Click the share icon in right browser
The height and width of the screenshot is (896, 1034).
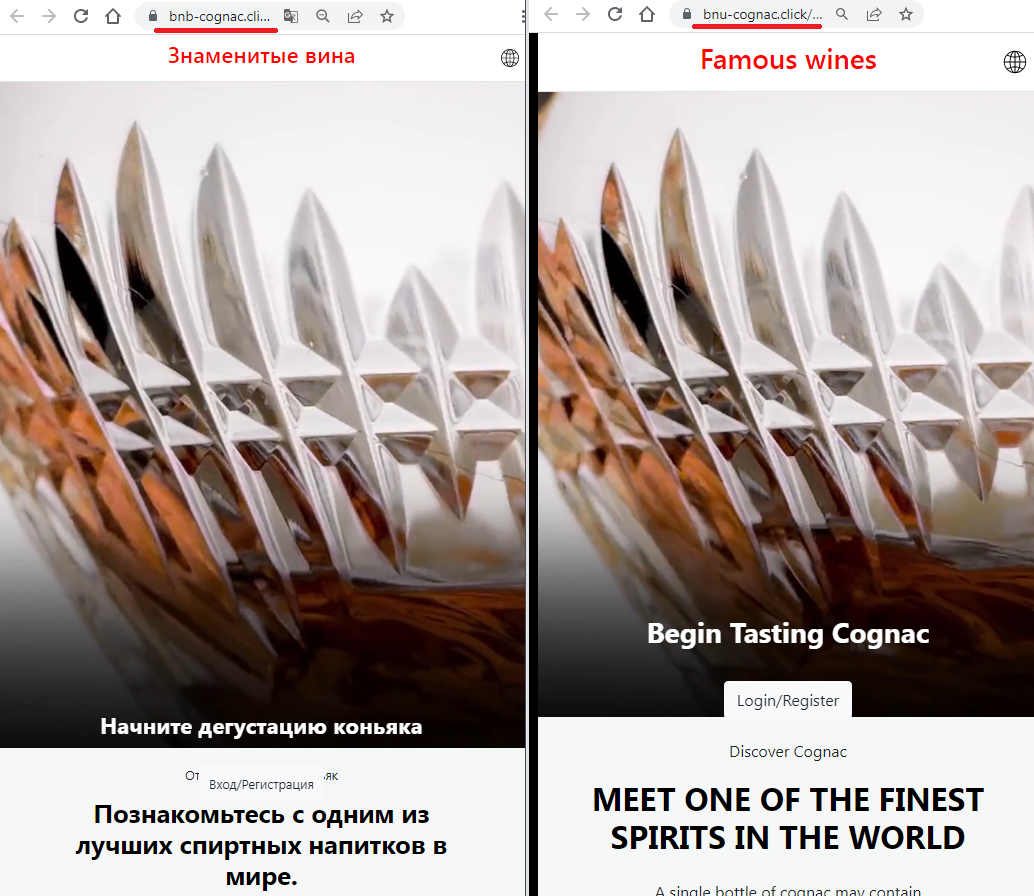874,14
